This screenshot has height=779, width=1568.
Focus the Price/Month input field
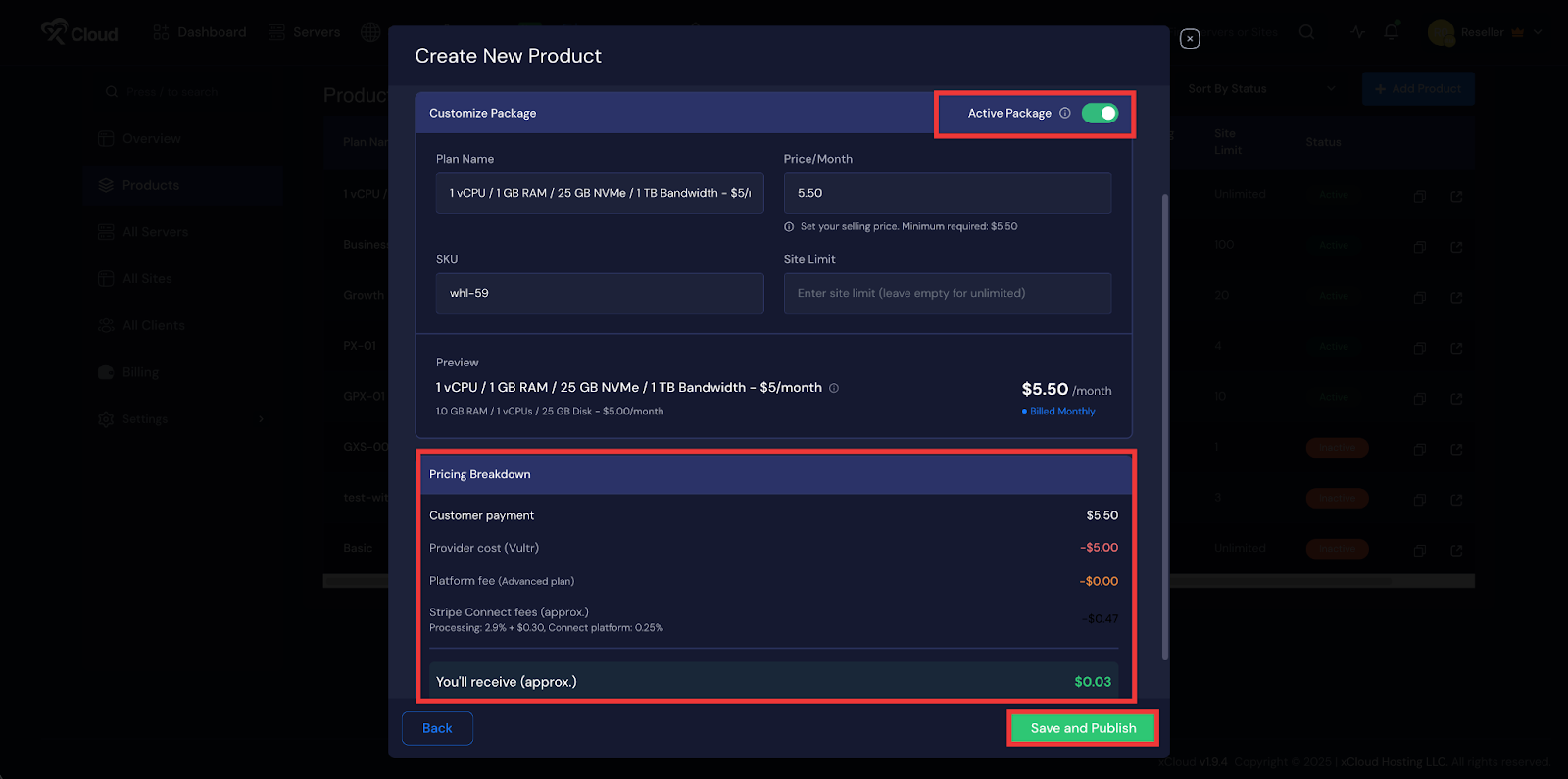[x=947, y=193]
